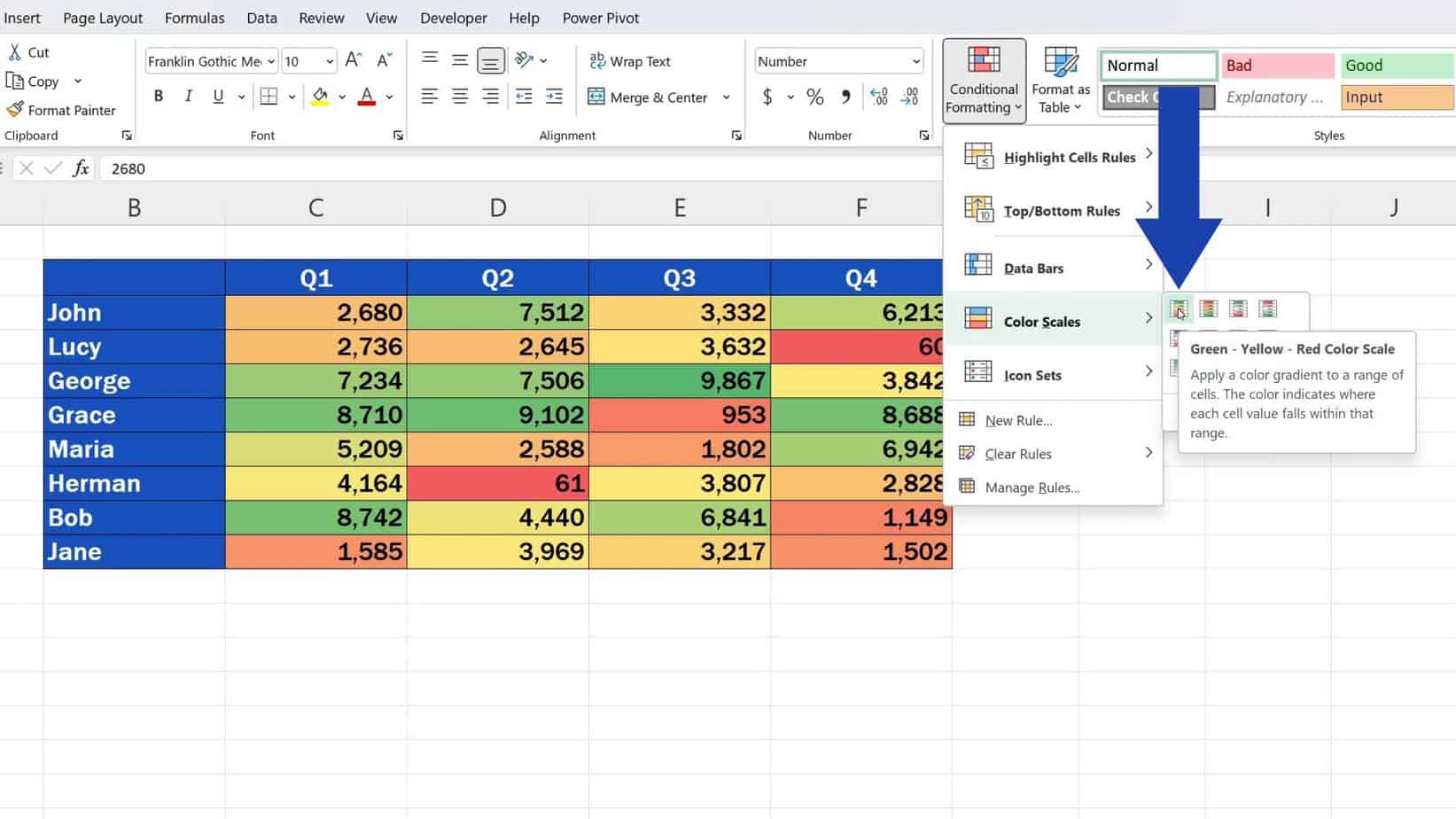This screenshot has width=1456, height=819.
Task: Open the Icon Sets submenu
Action: tap(1032, 374)
